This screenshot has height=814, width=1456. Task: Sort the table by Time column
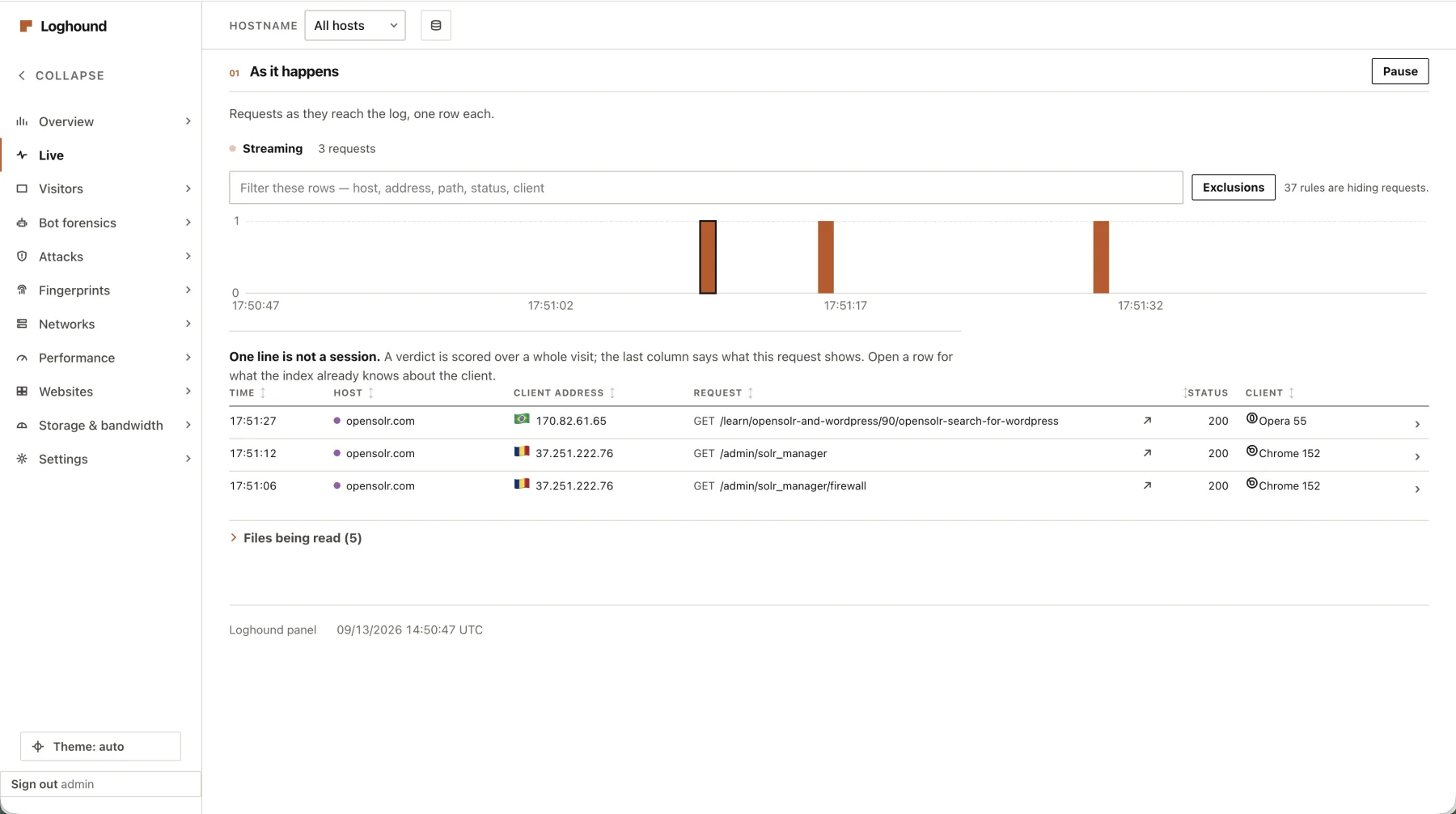(248, 393)
